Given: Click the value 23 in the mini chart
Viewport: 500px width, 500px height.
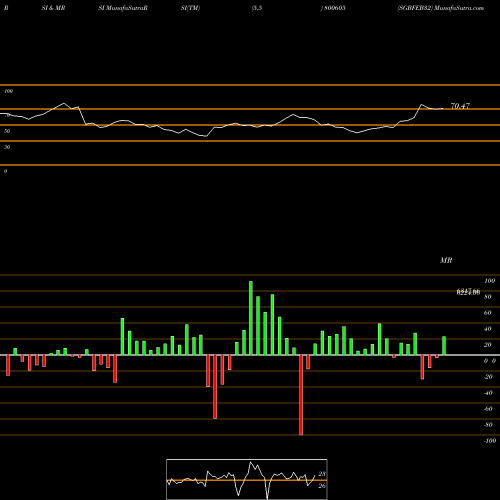Looking at the screenshot, I should [322, 474].
